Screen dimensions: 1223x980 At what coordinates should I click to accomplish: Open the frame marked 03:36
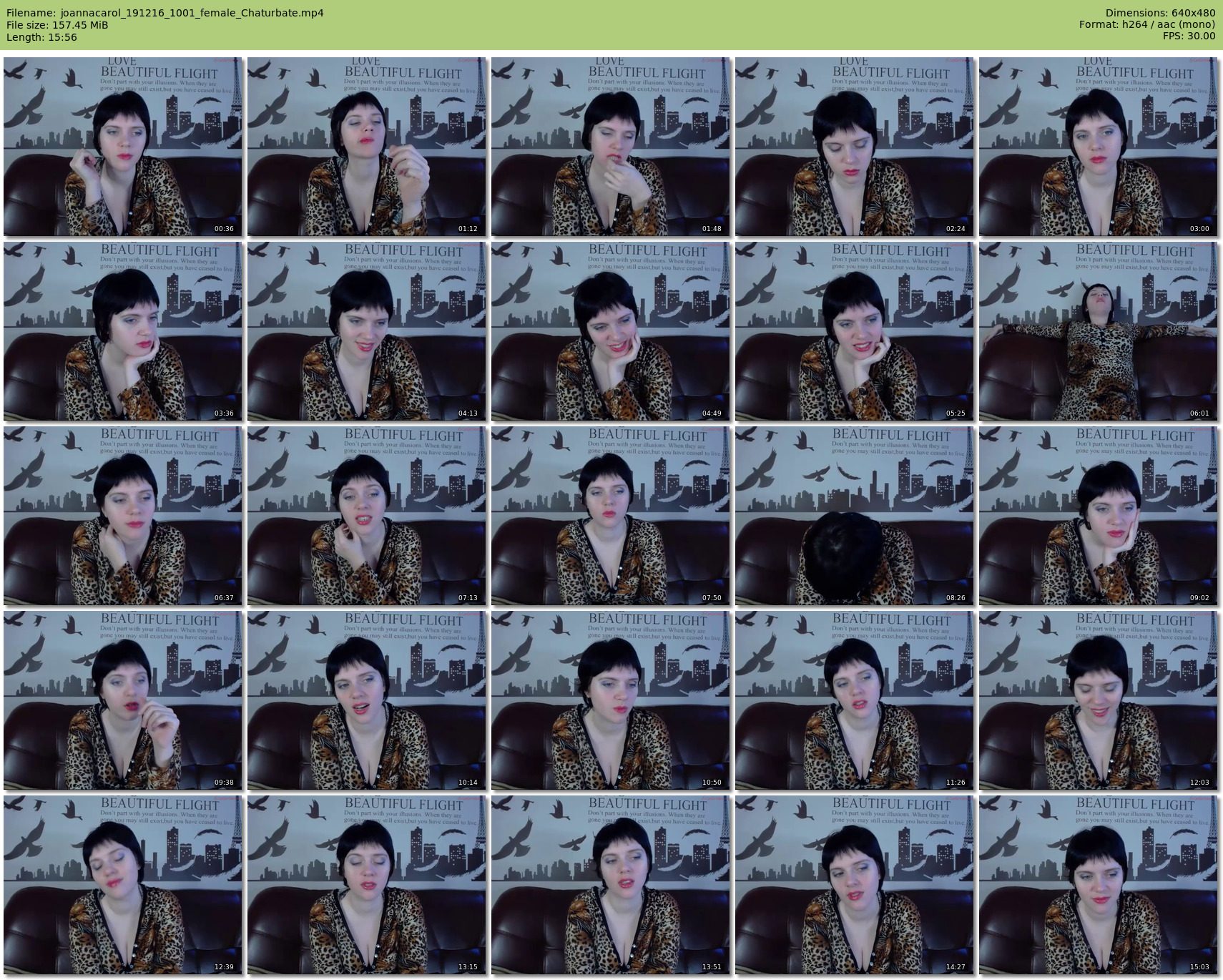[122, 331]
